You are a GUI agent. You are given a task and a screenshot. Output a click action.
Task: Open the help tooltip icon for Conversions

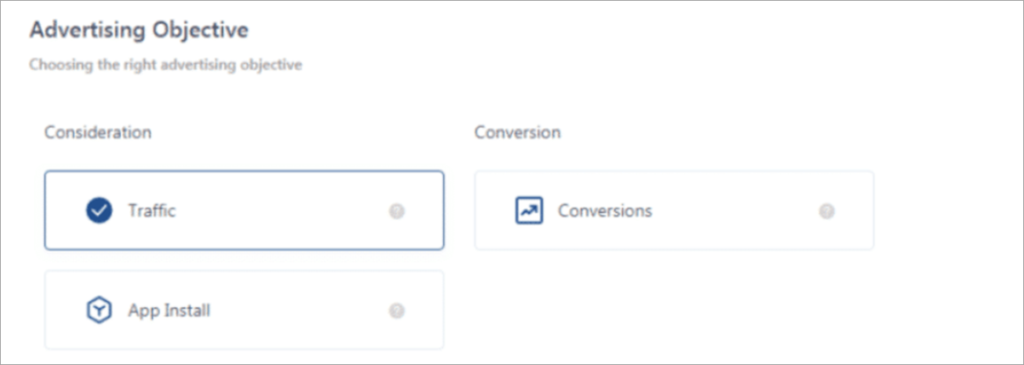click(x=827, y=212)
